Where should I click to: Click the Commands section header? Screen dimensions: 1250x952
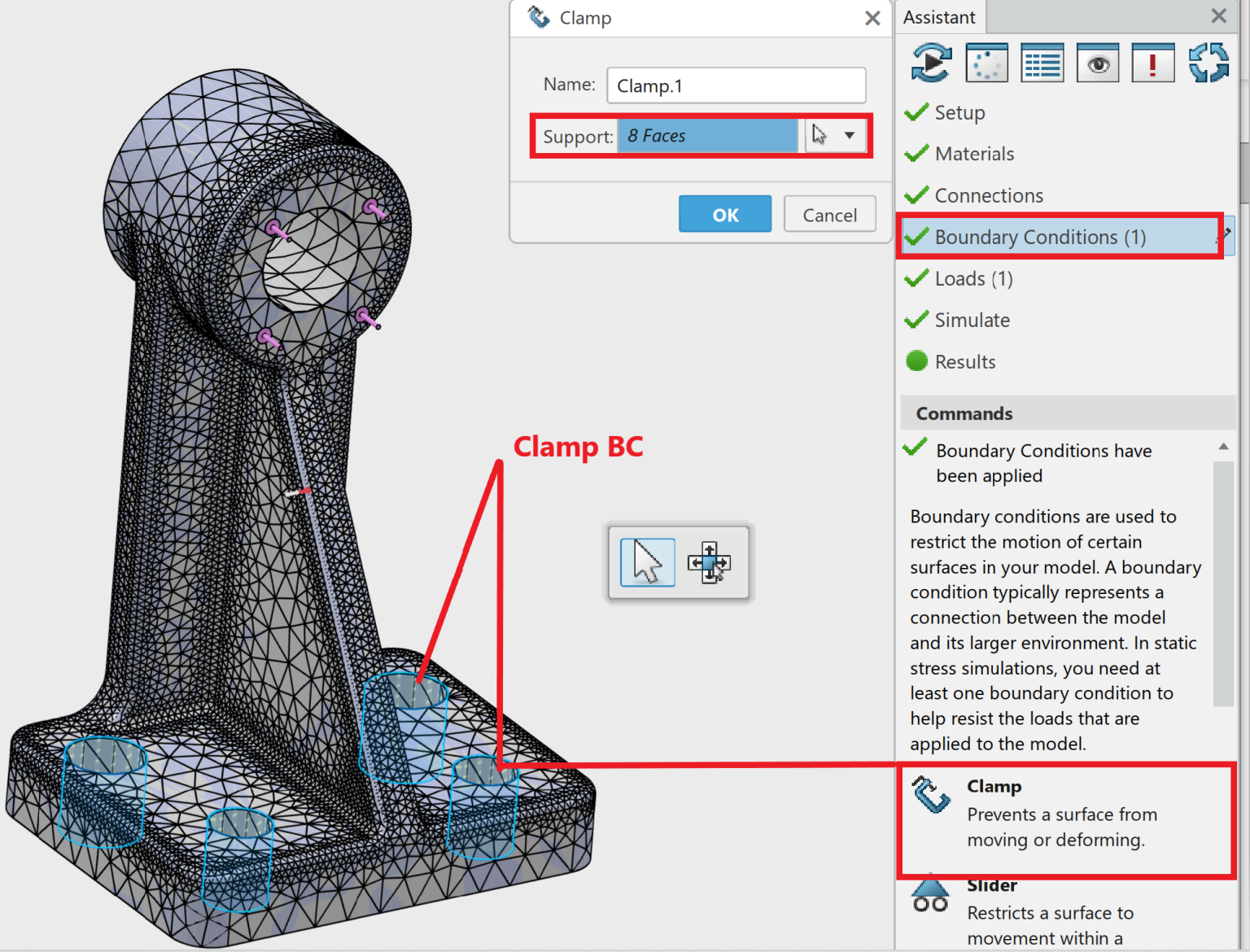[x=1068, y=413]
